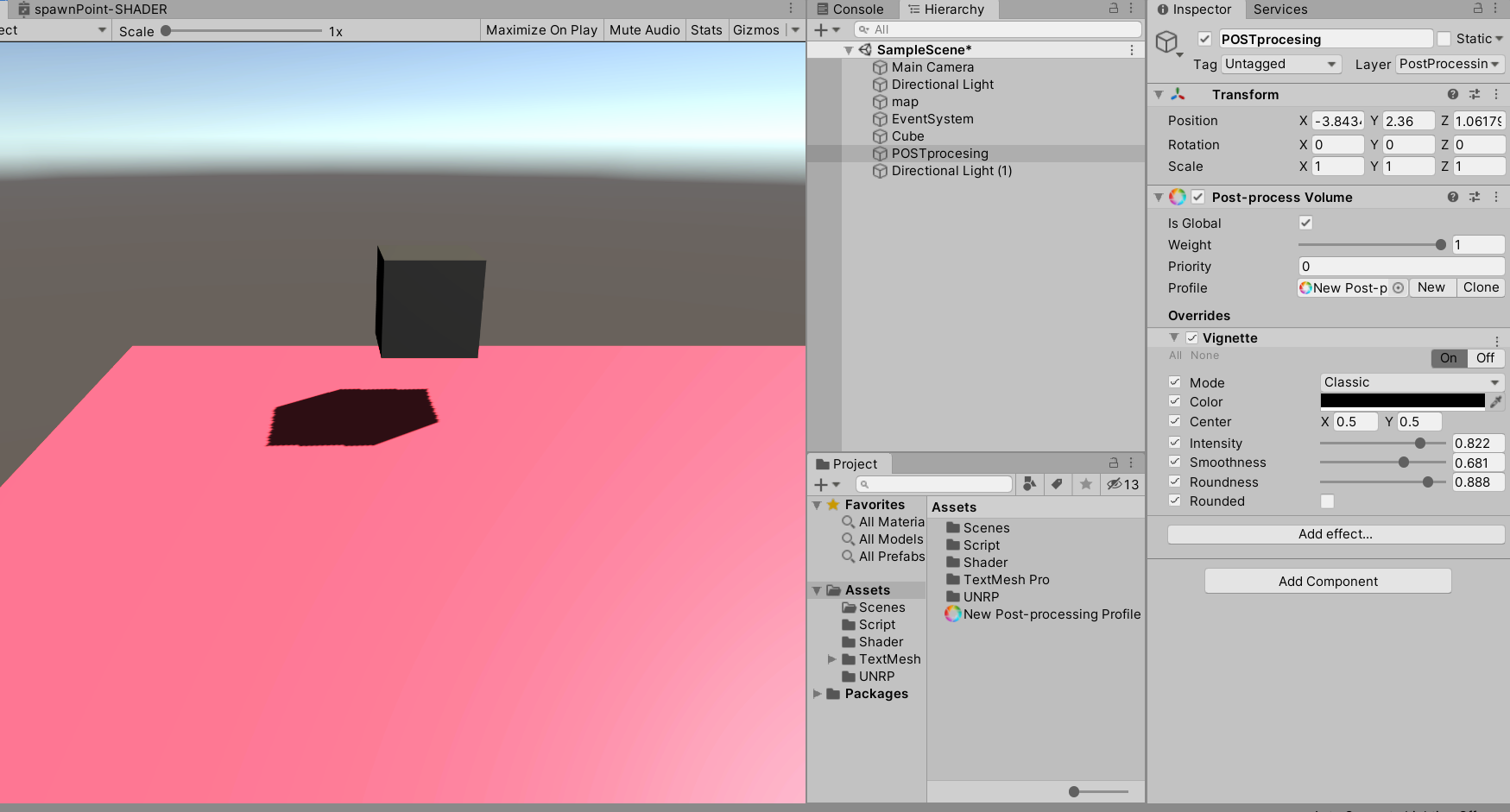Viewport: 1510px width, 812px height.
Task: Click the Project panel create asset plus icon
Action: point(821,484)
